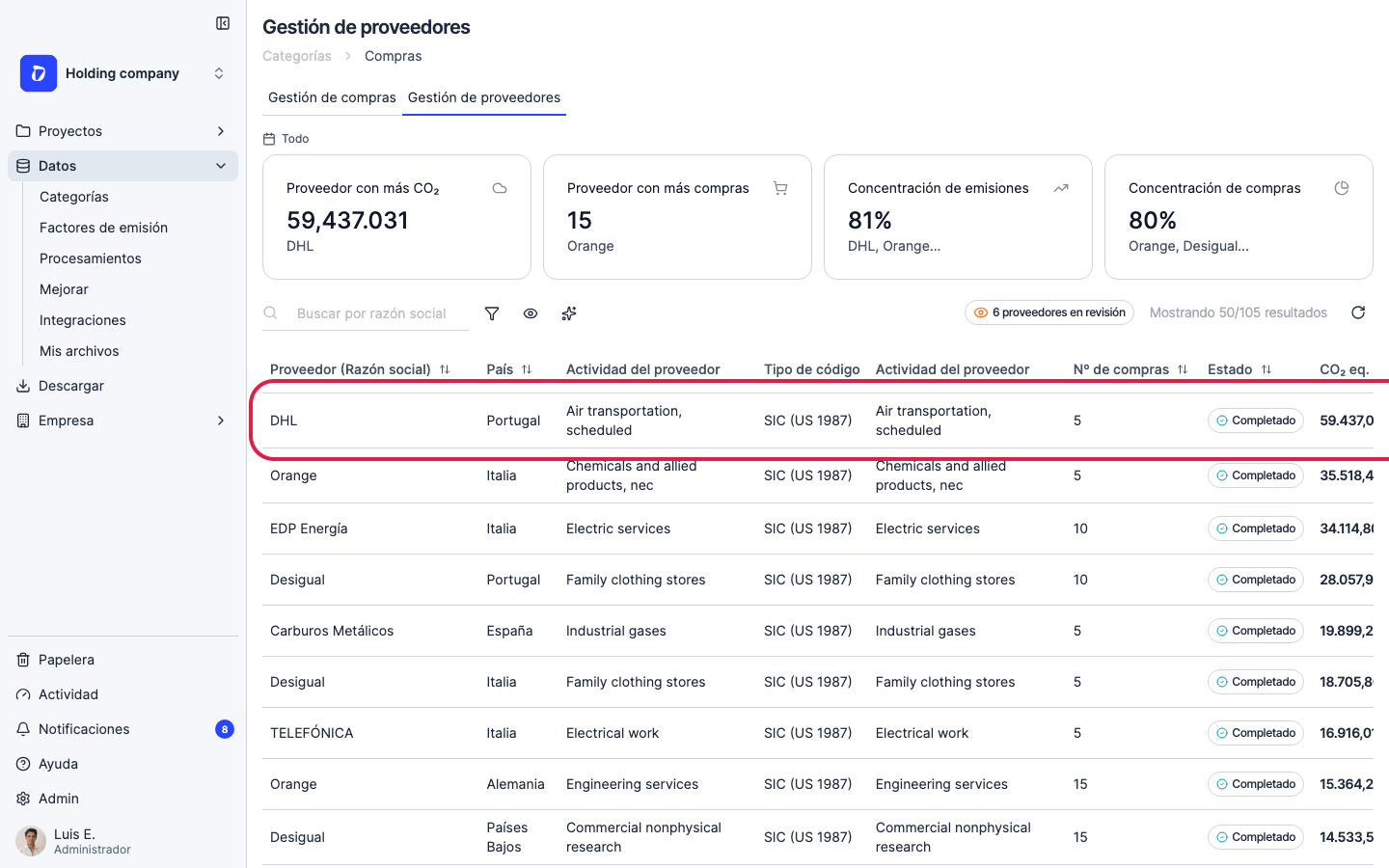The height and width of the screenshot is (868, 1389).
Task: Collapse the sidebar panel icon
Action: tap(223, 23)
